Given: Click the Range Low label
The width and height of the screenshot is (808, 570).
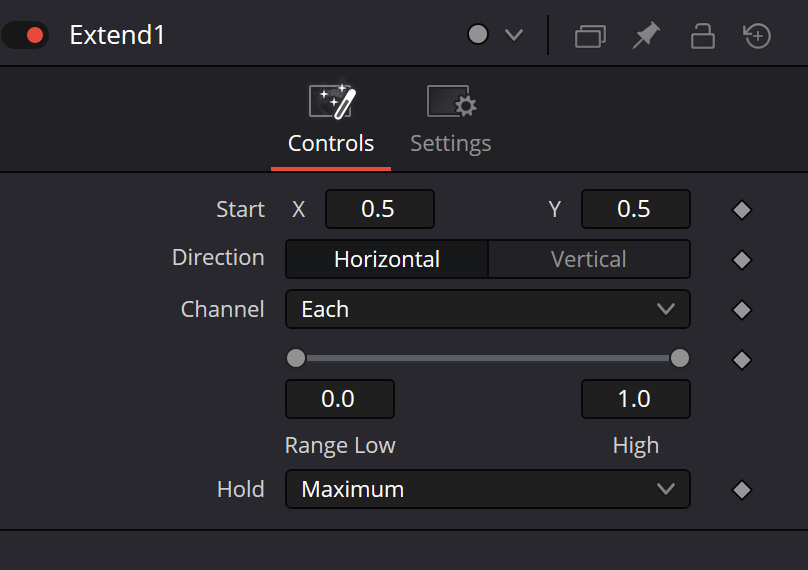Looking at the screenshot, I should coord(340,445).
